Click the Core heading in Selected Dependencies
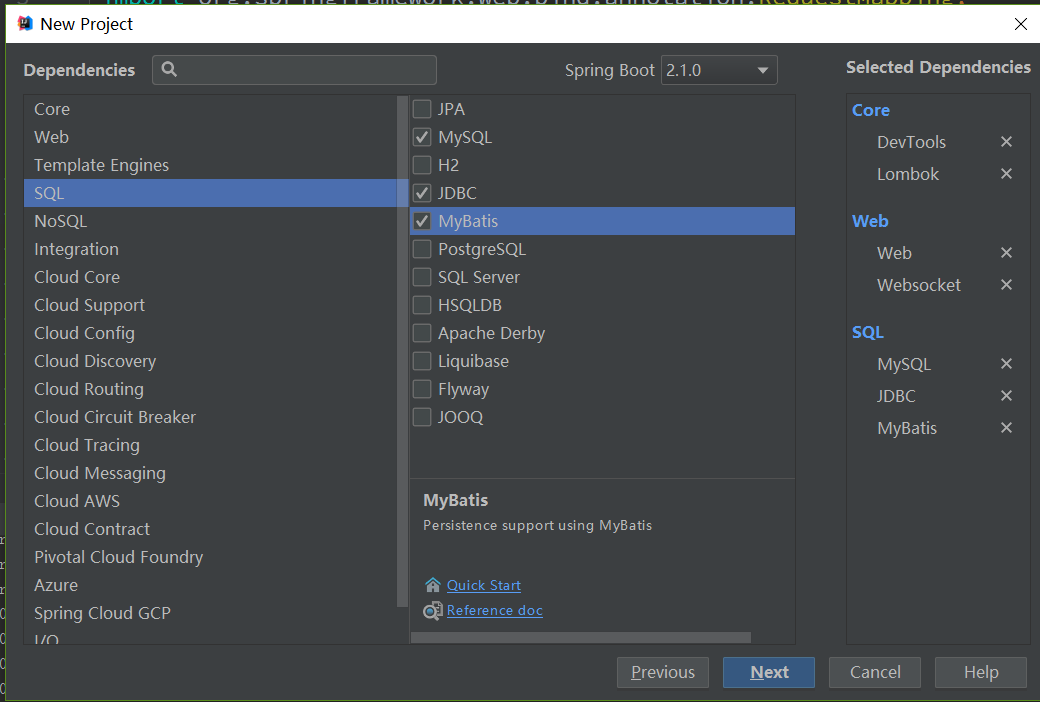 (x=871, y=110)
